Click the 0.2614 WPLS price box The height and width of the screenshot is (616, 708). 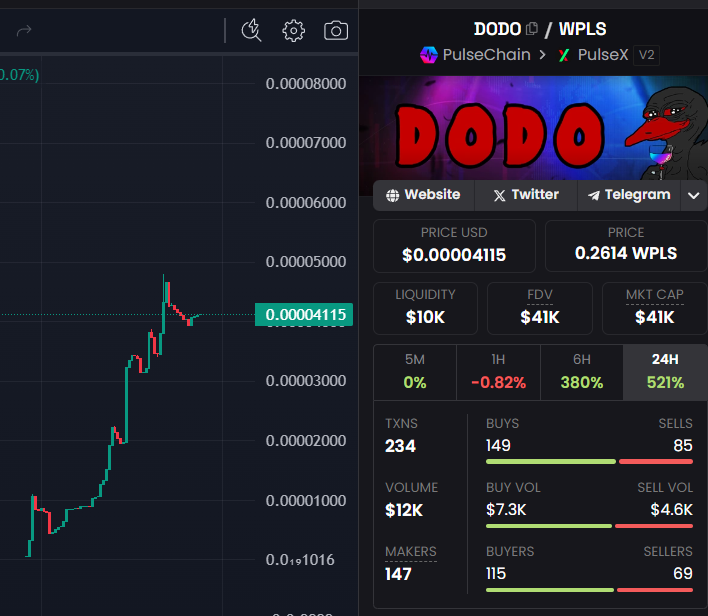tap(626, 246)
